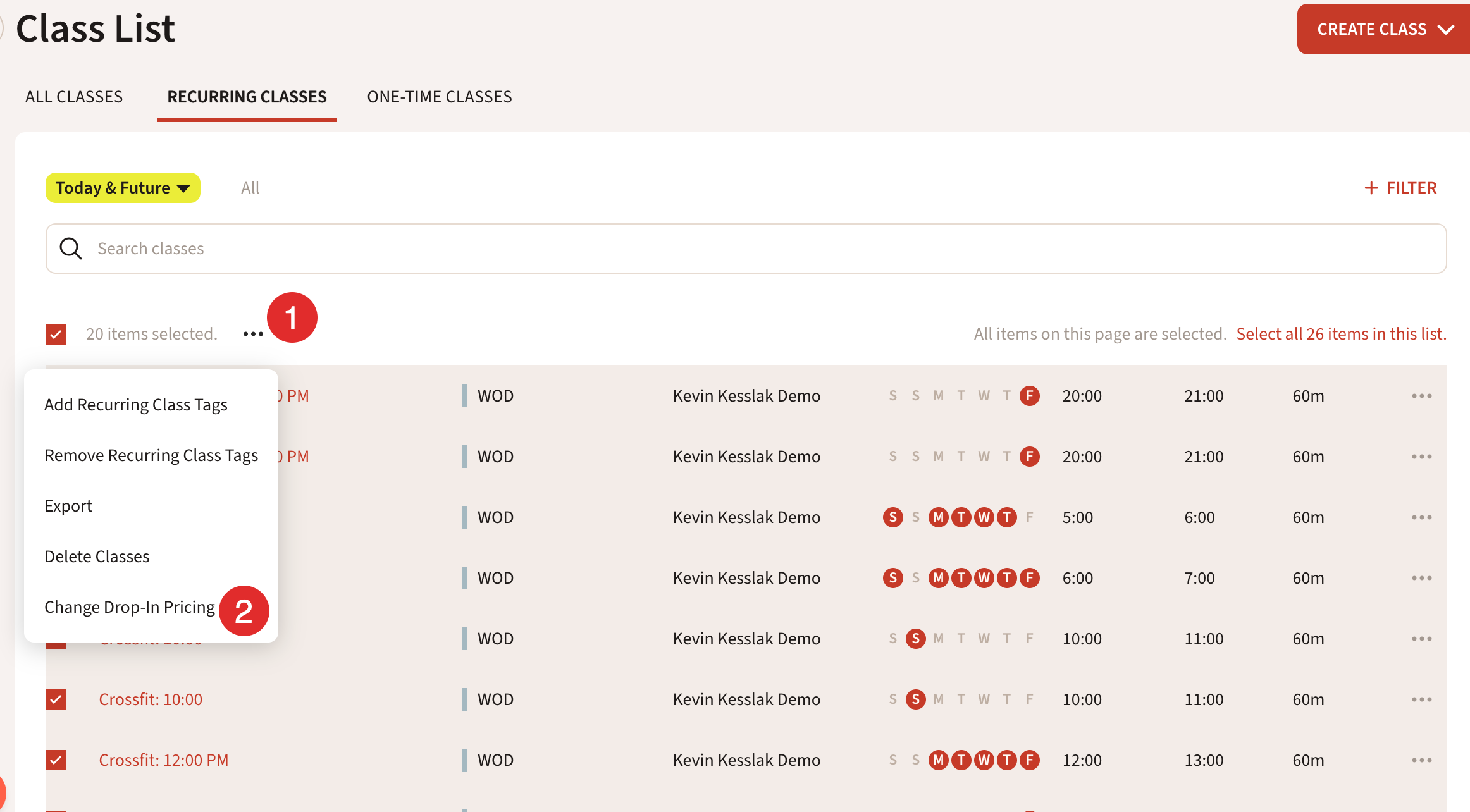
Task: Uncheck Crossfit: 10:00 class checkbox
Action: pos(56,699)
